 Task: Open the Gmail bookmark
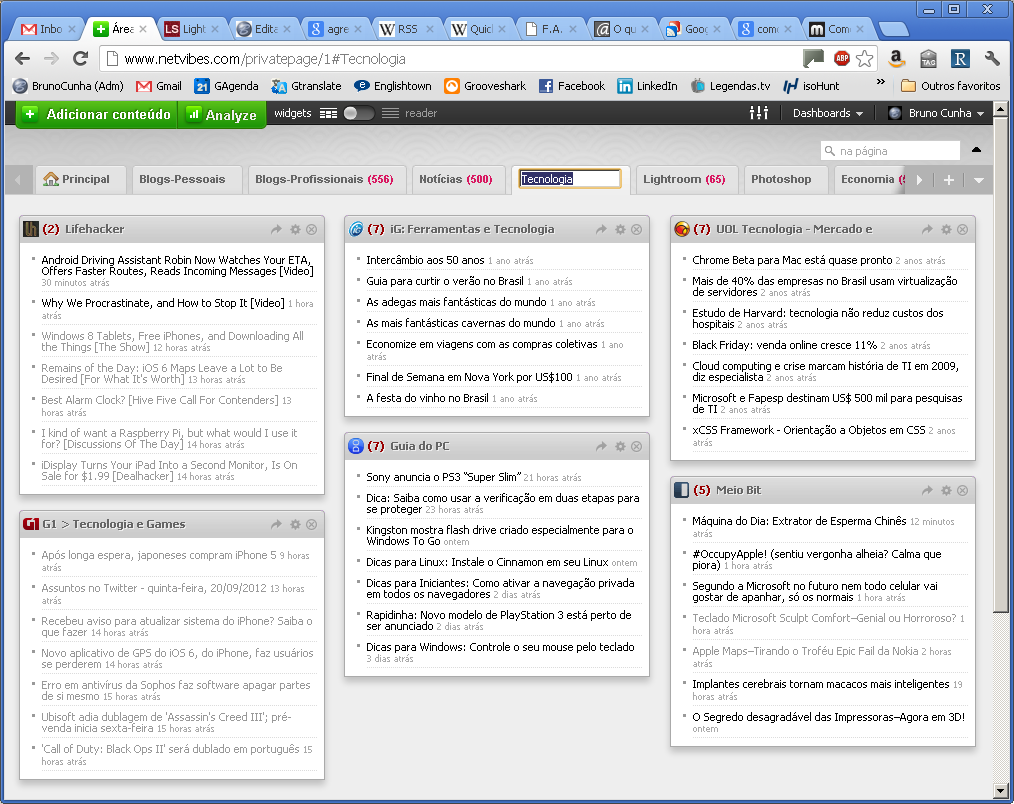159,86
